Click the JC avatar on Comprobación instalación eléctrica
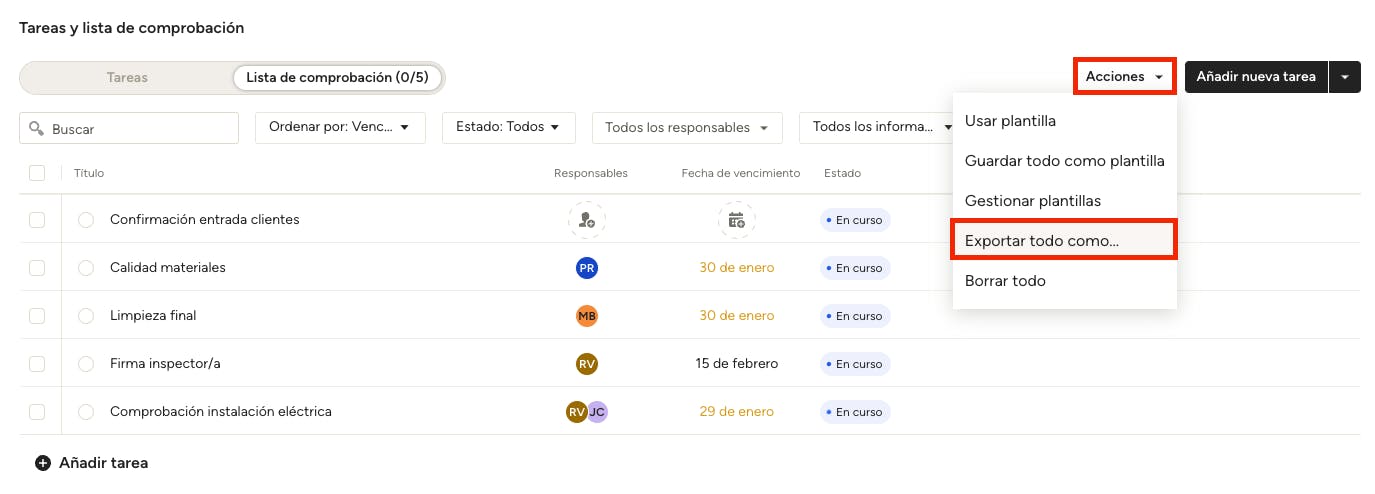The height and width of the screenshot is (494, 1375). point(597,412)
